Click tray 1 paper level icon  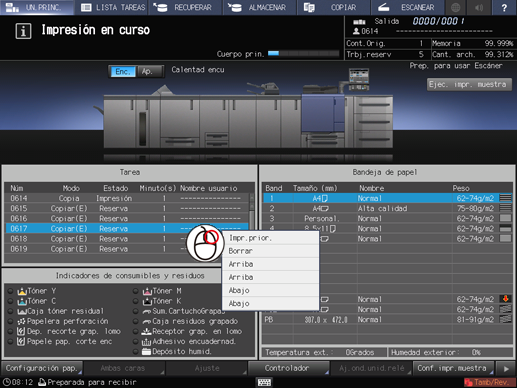[x=505, y=198]
